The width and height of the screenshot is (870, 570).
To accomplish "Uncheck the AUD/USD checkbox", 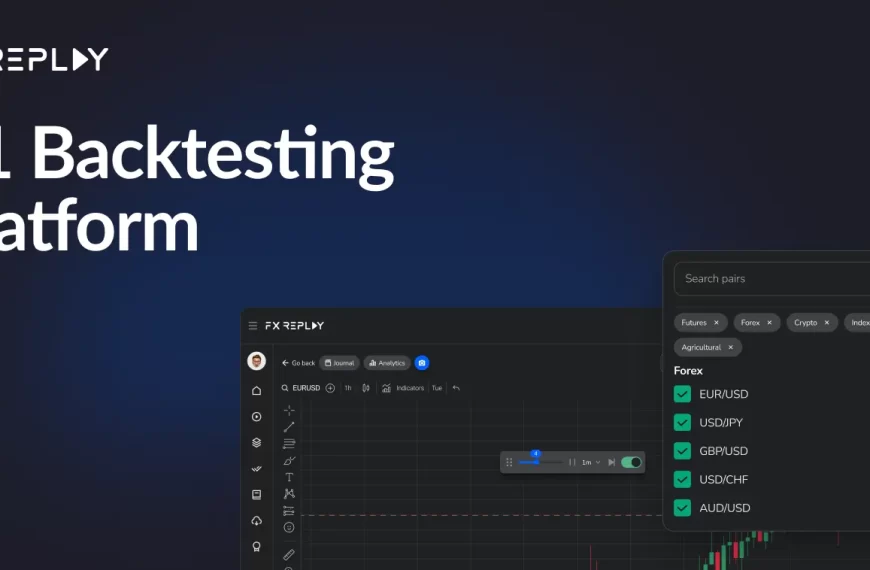I will pyautogui.click(x=682, y=508).
